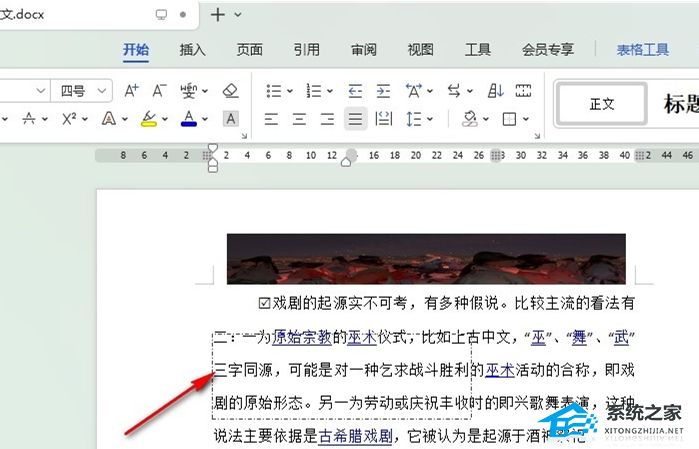Viewport: 699px width, 449px height.
Task: Open the 表格工具 tab
Action: [x=643, y=49]
